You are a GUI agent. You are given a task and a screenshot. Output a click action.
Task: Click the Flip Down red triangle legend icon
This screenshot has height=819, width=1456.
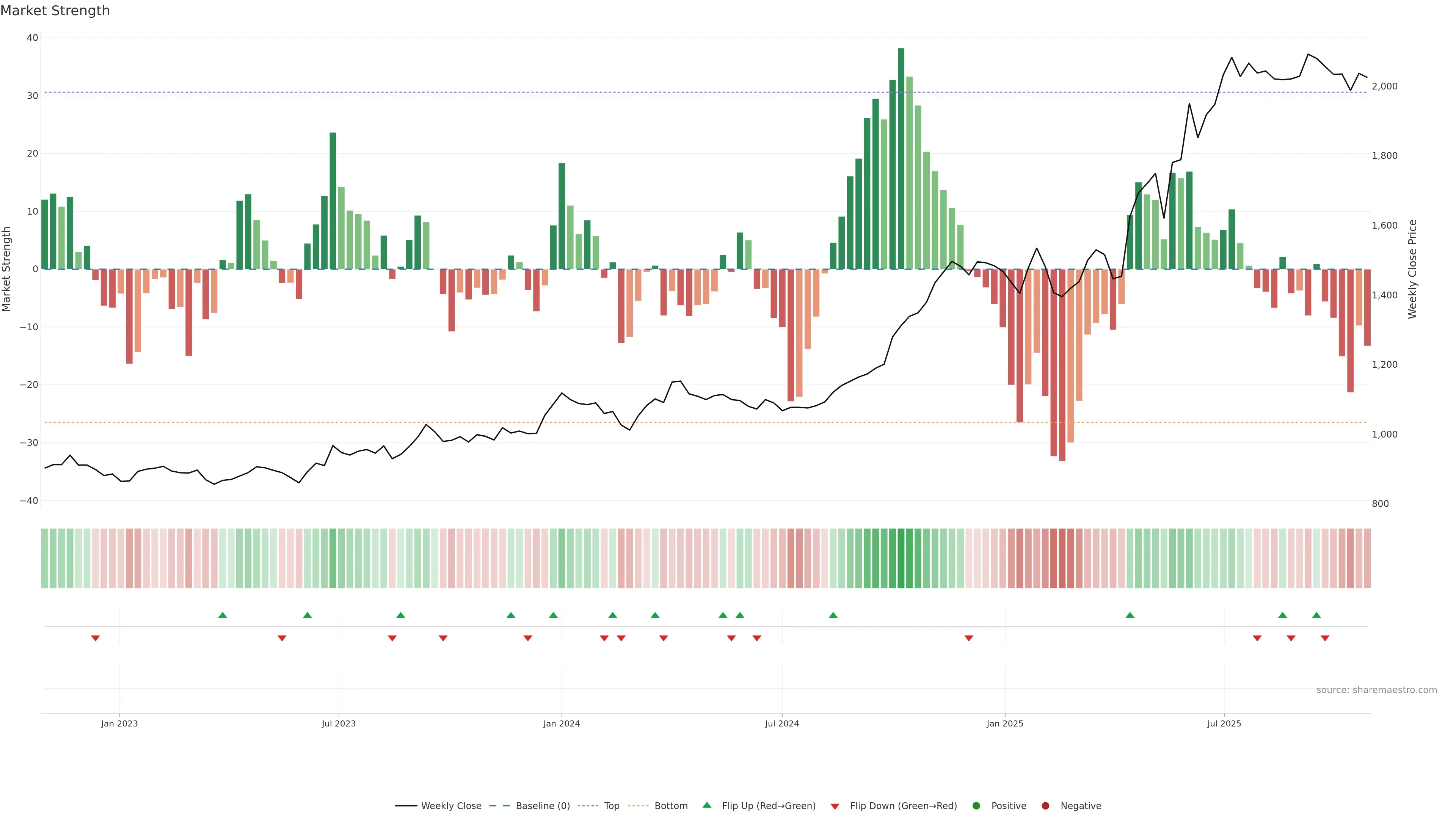835,806
